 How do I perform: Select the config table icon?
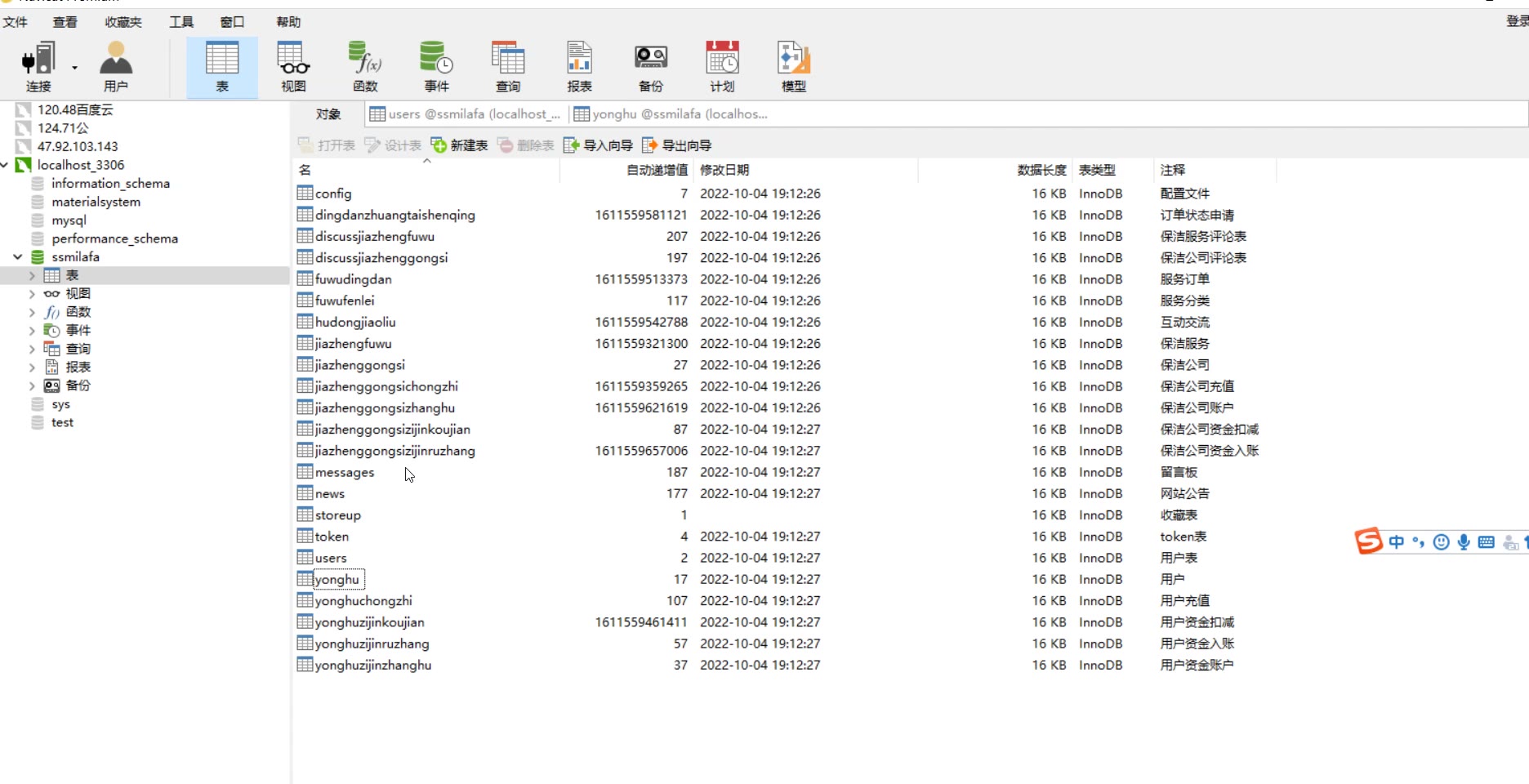click(x=305, y=193)
